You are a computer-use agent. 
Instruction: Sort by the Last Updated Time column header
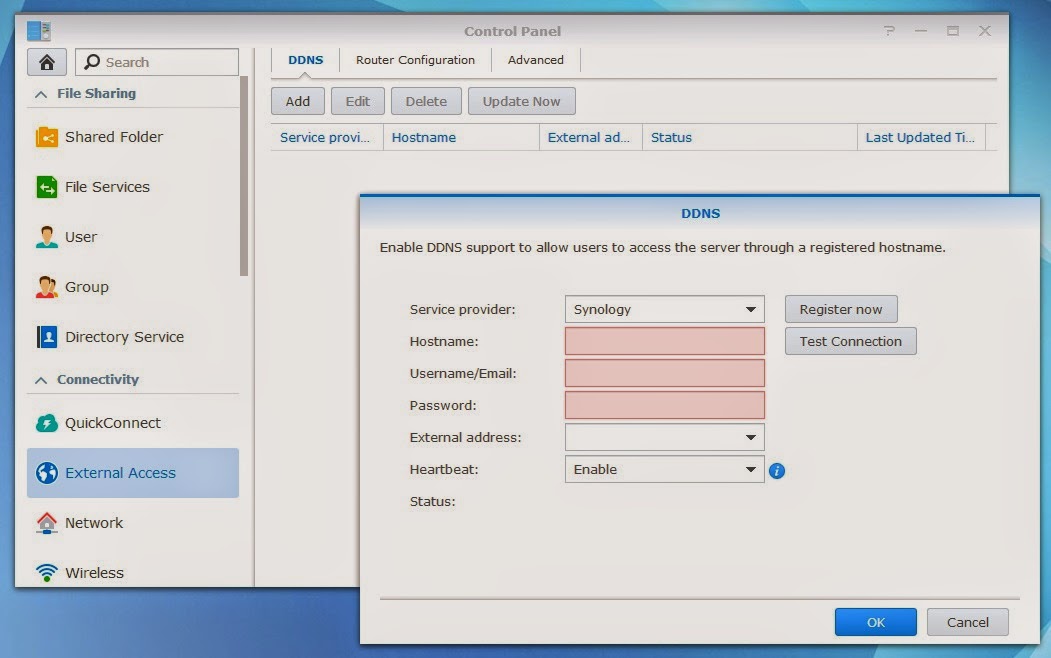pyautogui.click(x=921, y=137)
